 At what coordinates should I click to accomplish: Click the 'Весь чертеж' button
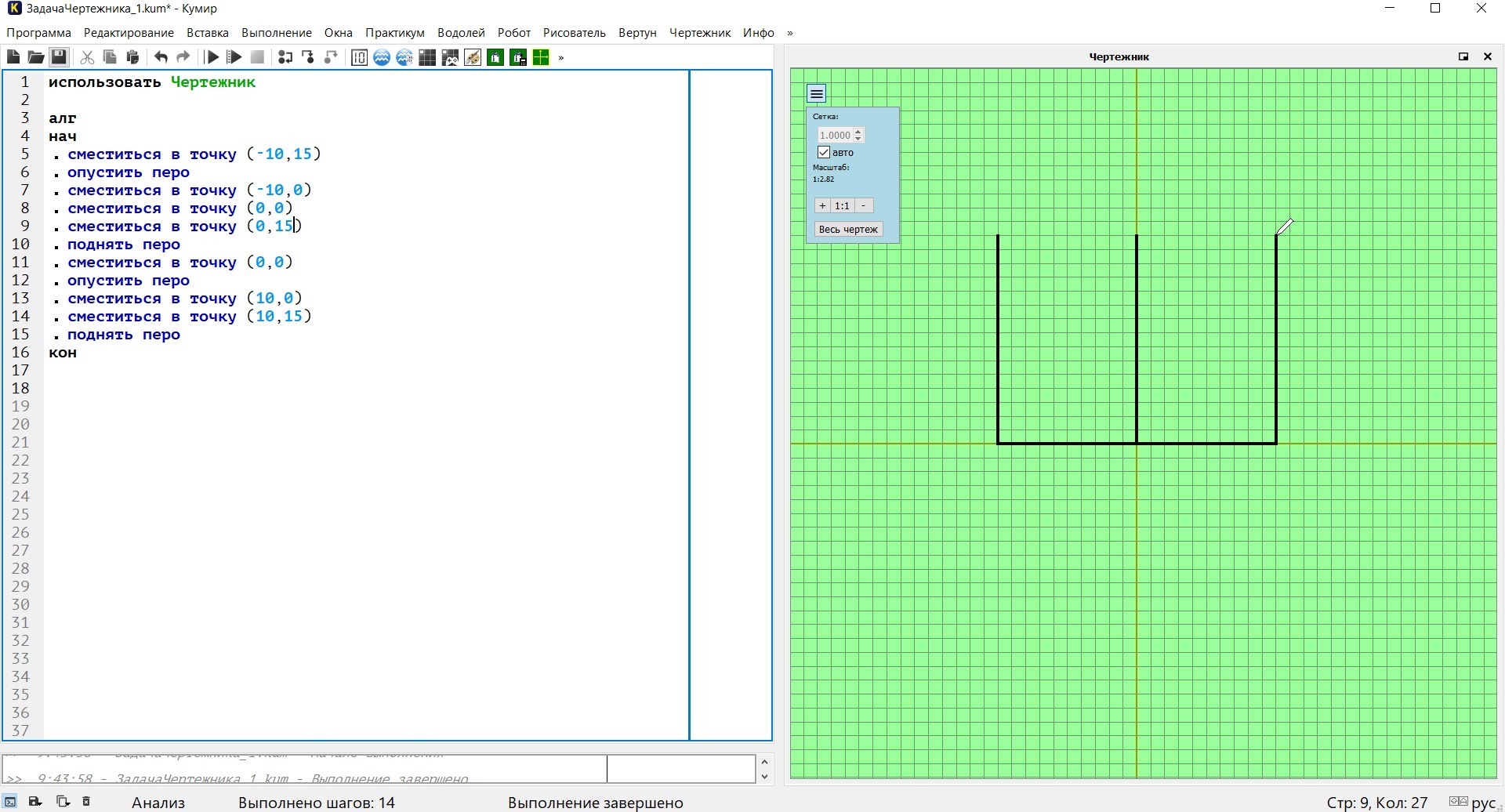(x=848, y=229)
